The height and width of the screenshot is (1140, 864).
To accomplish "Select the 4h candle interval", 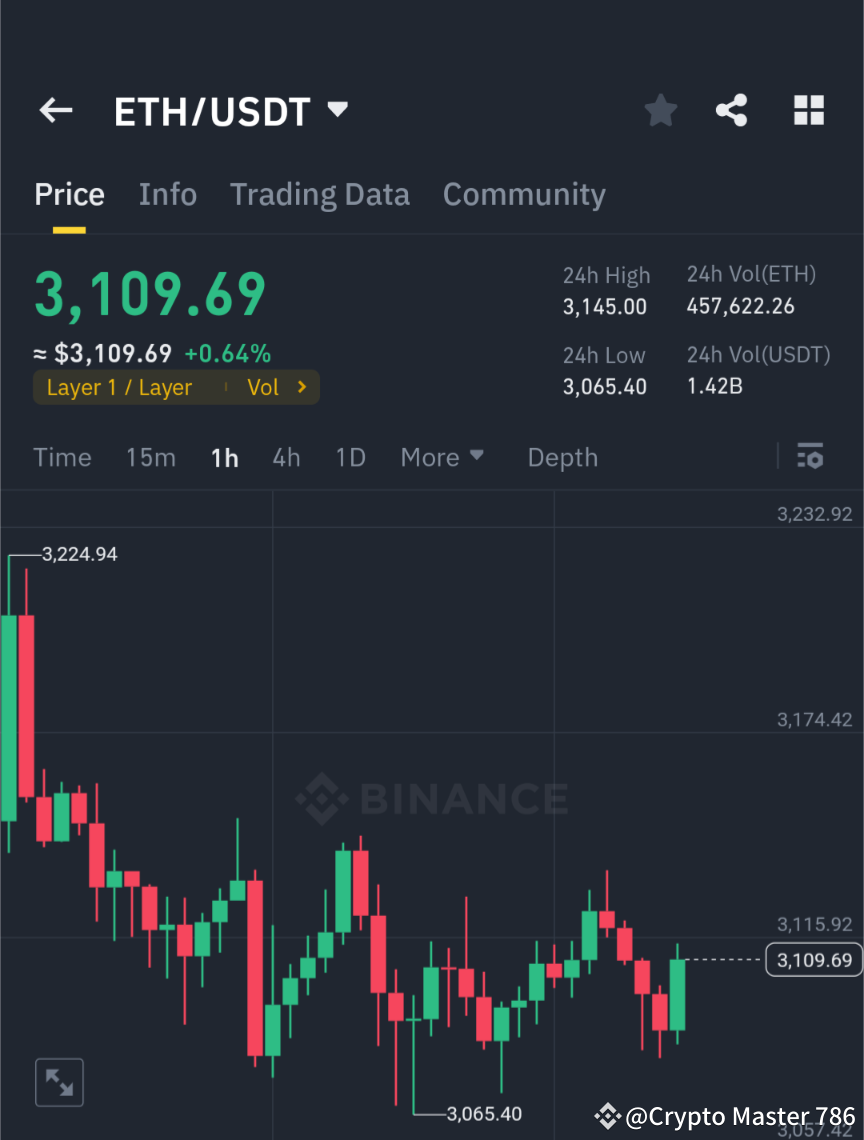I will [287, 457].
